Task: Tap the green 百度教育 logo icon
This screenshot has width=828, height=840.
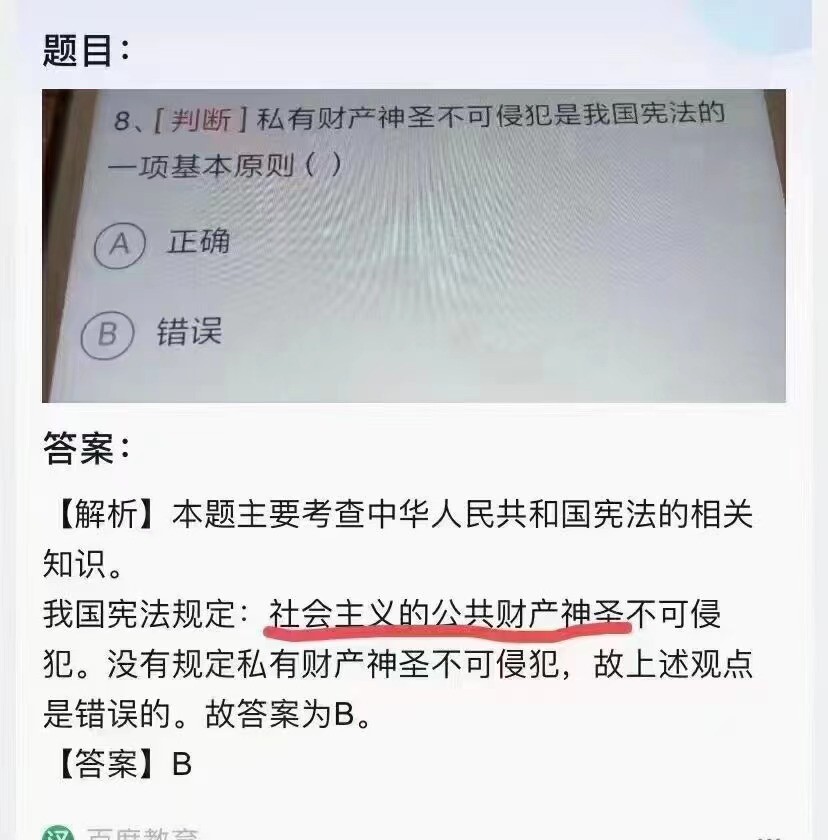Action: [58, 833]
